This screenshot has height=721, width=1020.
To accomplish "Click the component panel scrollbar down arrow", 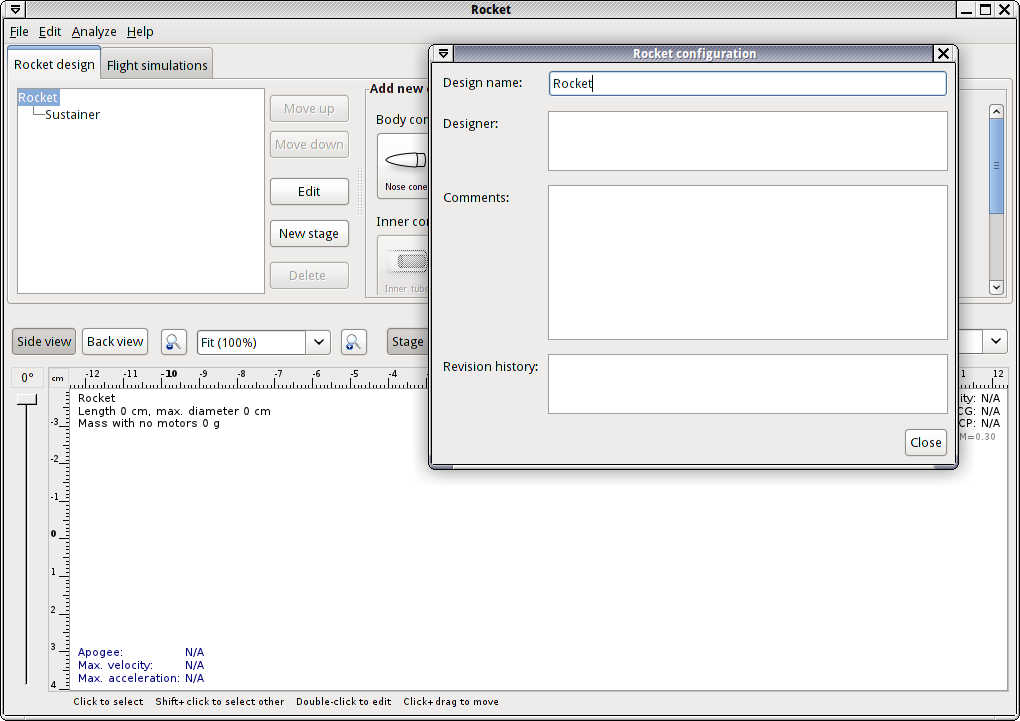I will point(996,287).
